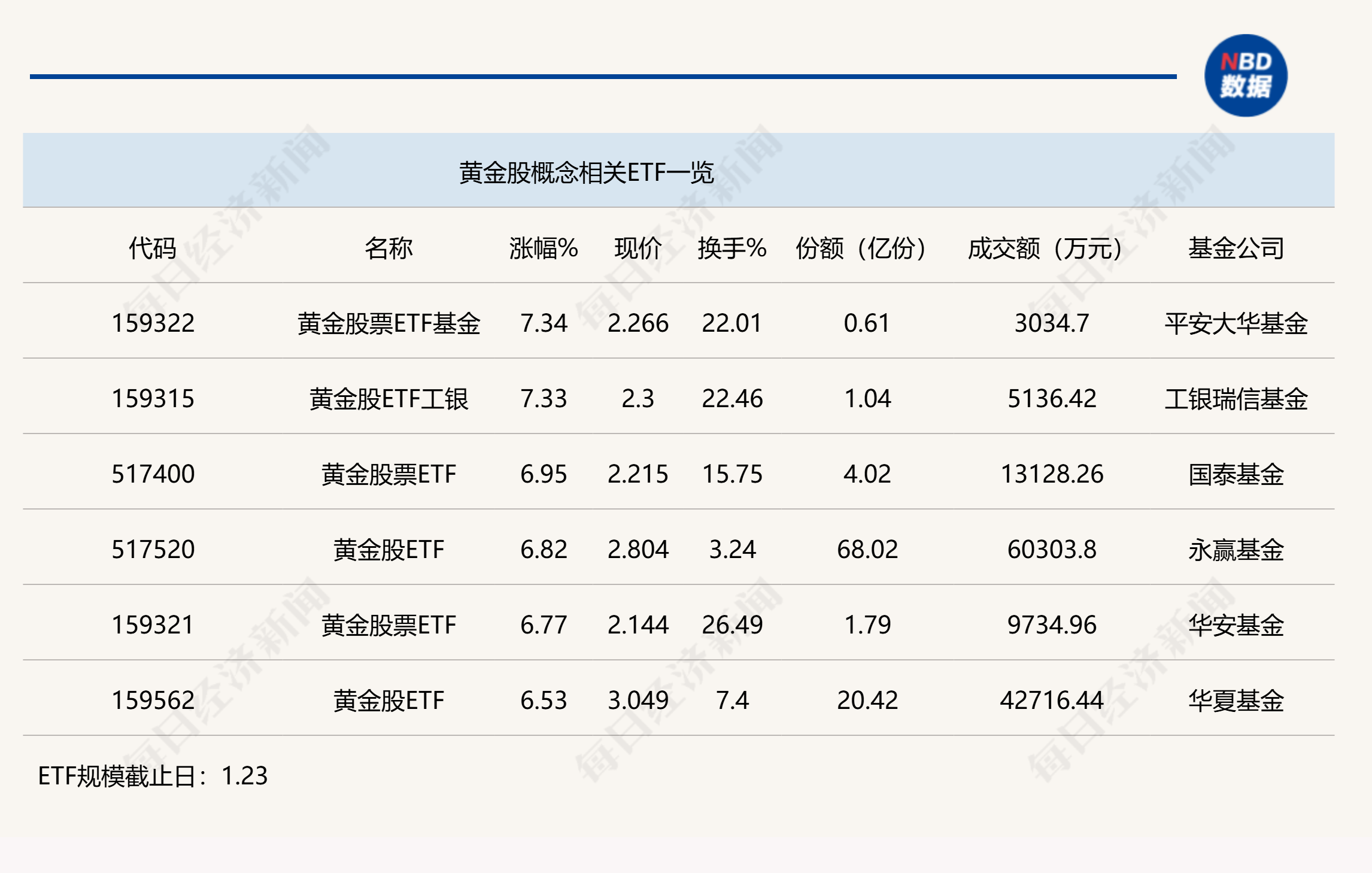Click the 代码 column header
1372x873 pixels.
153,248
